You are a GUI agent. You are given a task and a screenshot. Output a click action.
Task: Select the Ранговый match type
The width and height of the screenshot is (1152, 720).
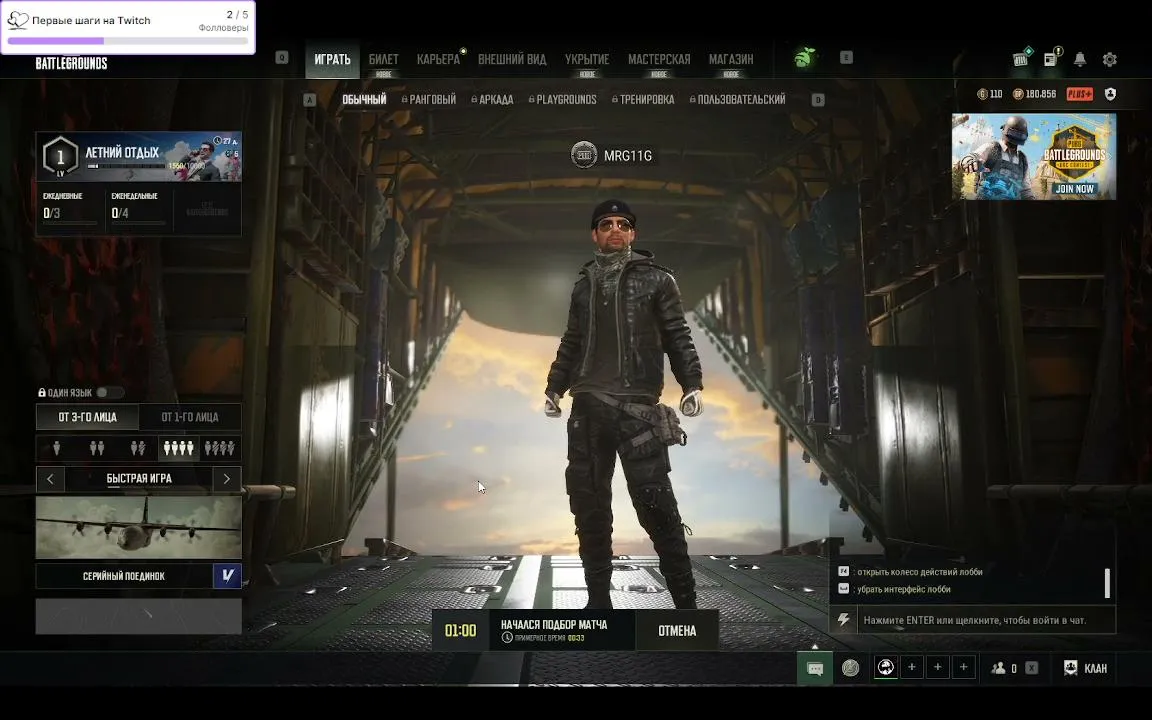(x=429, y=99)
